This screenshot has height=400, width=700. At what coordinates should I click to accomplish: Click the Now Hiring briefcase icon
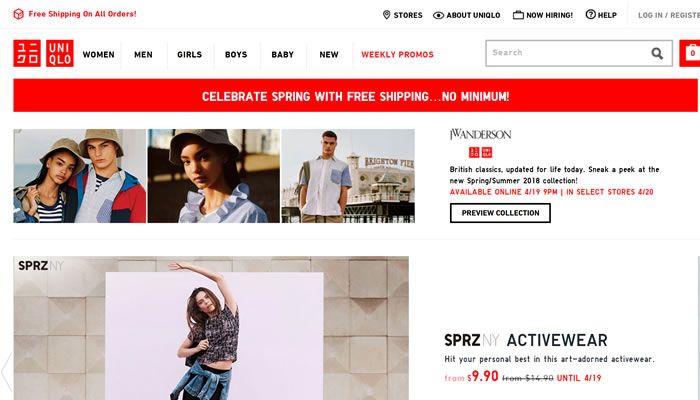518,15
